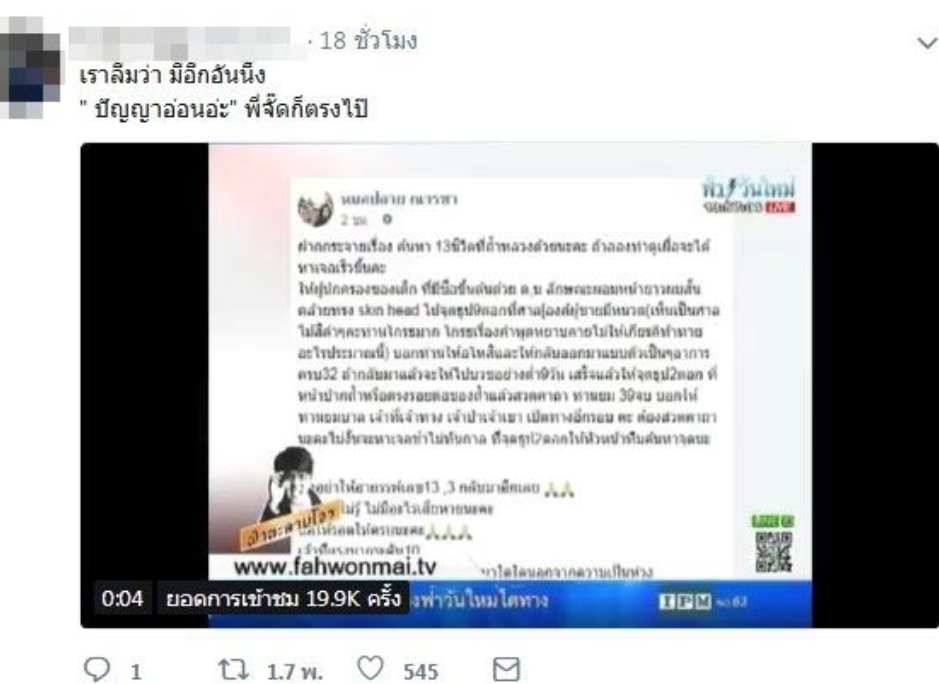939x684 pixels.
Task: Click the view count label 19.9K ครั้ง
Action: coord(283,598)
